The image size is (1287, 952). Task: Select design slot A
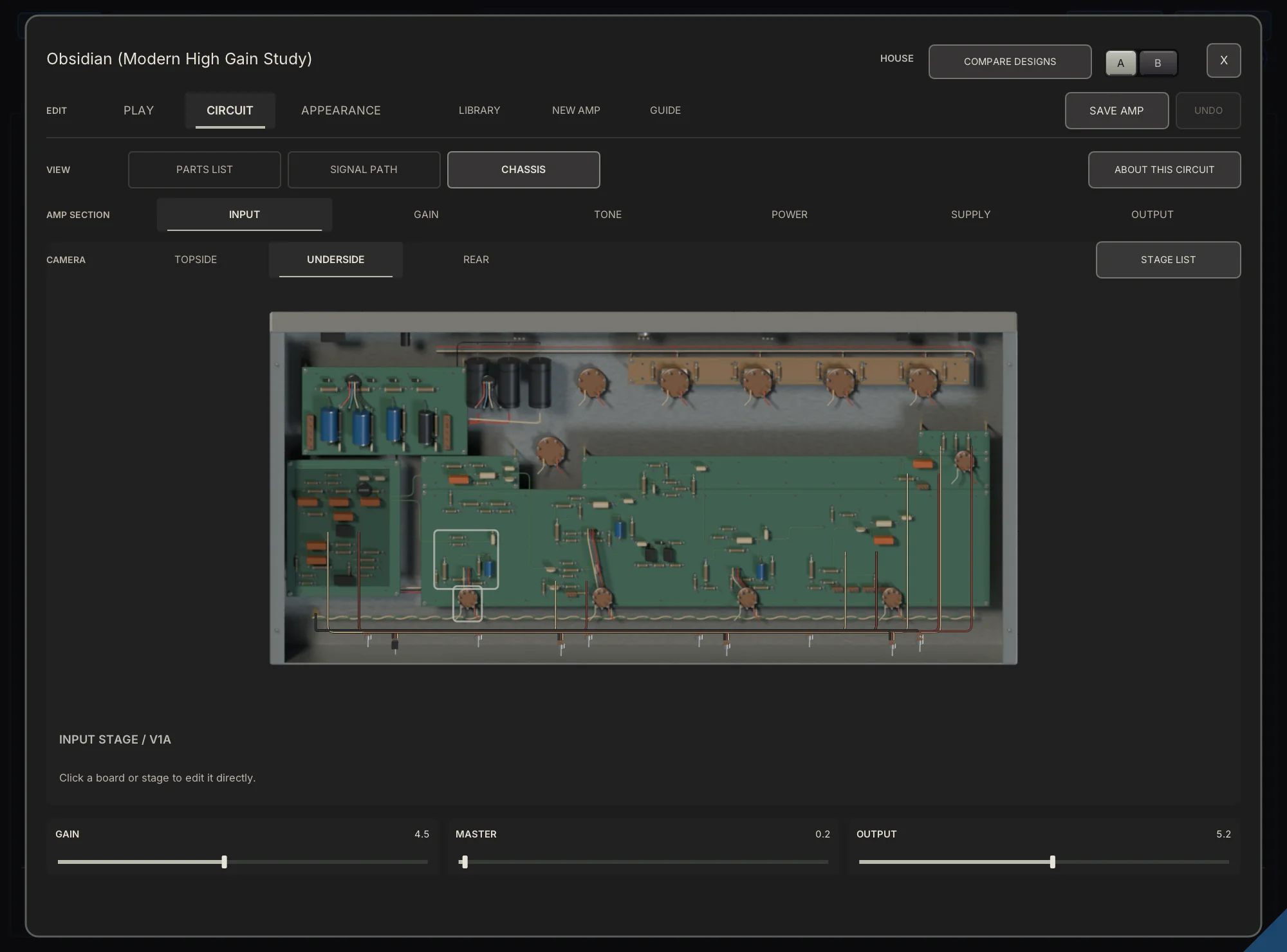[x=1120, y=63]
